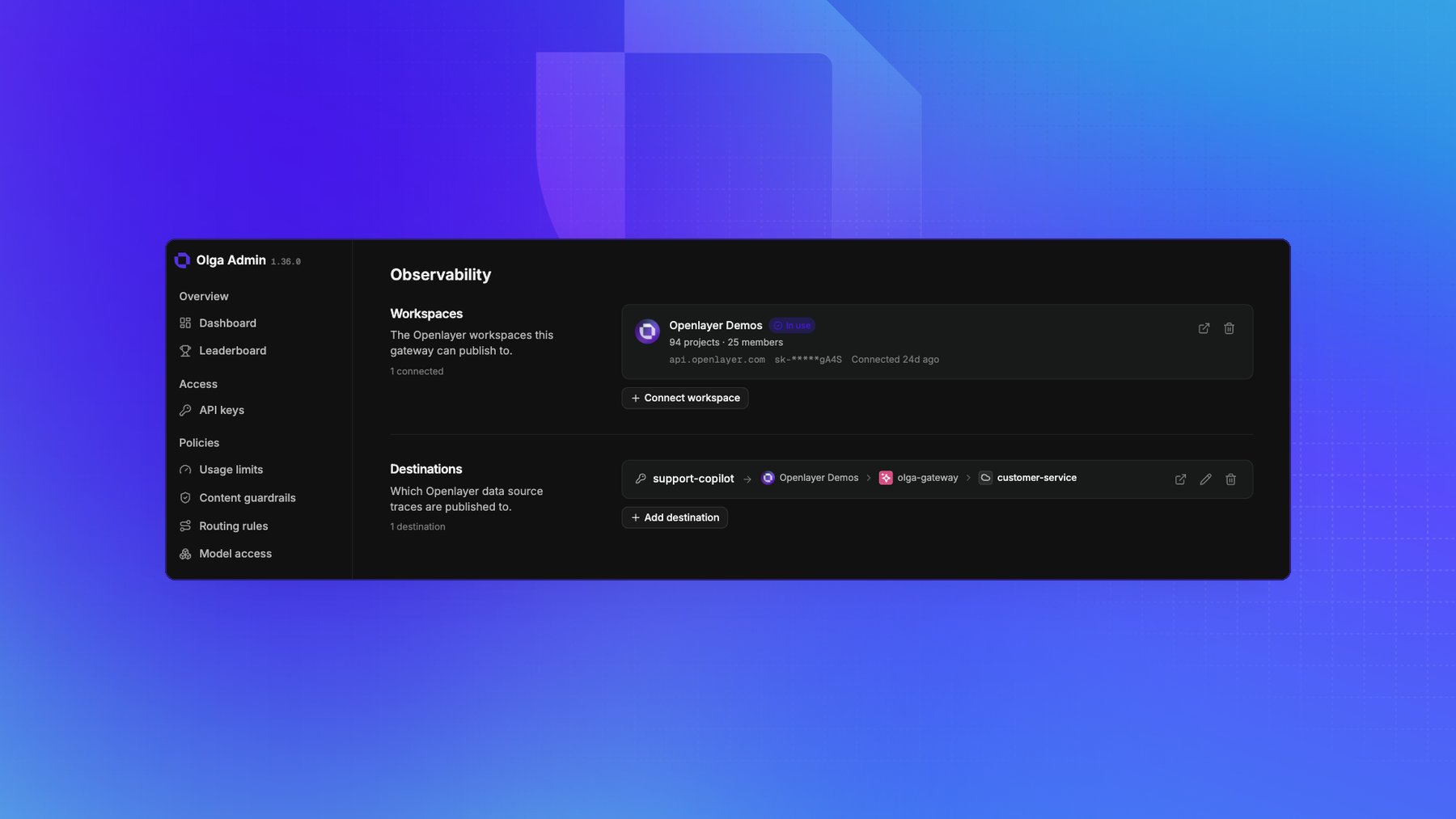Click the '1.36.0' version label

click(286, 262)
